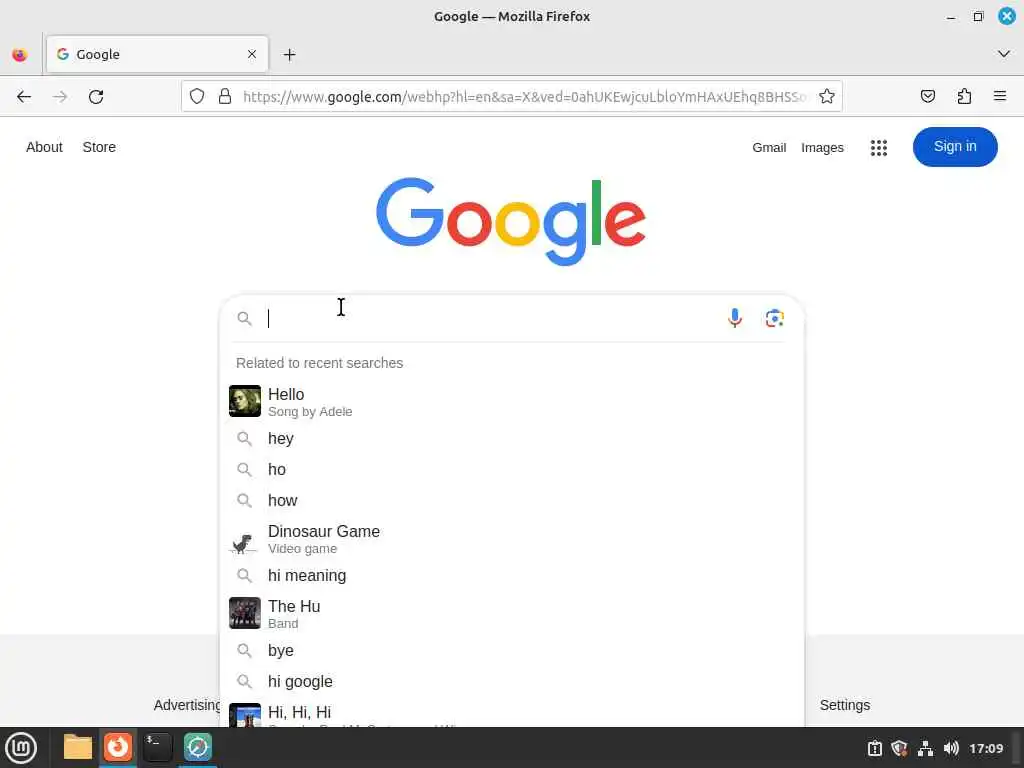Choose the 'how' search suggestion
This screenshot has width=1024, height=768.
[512, 500]
